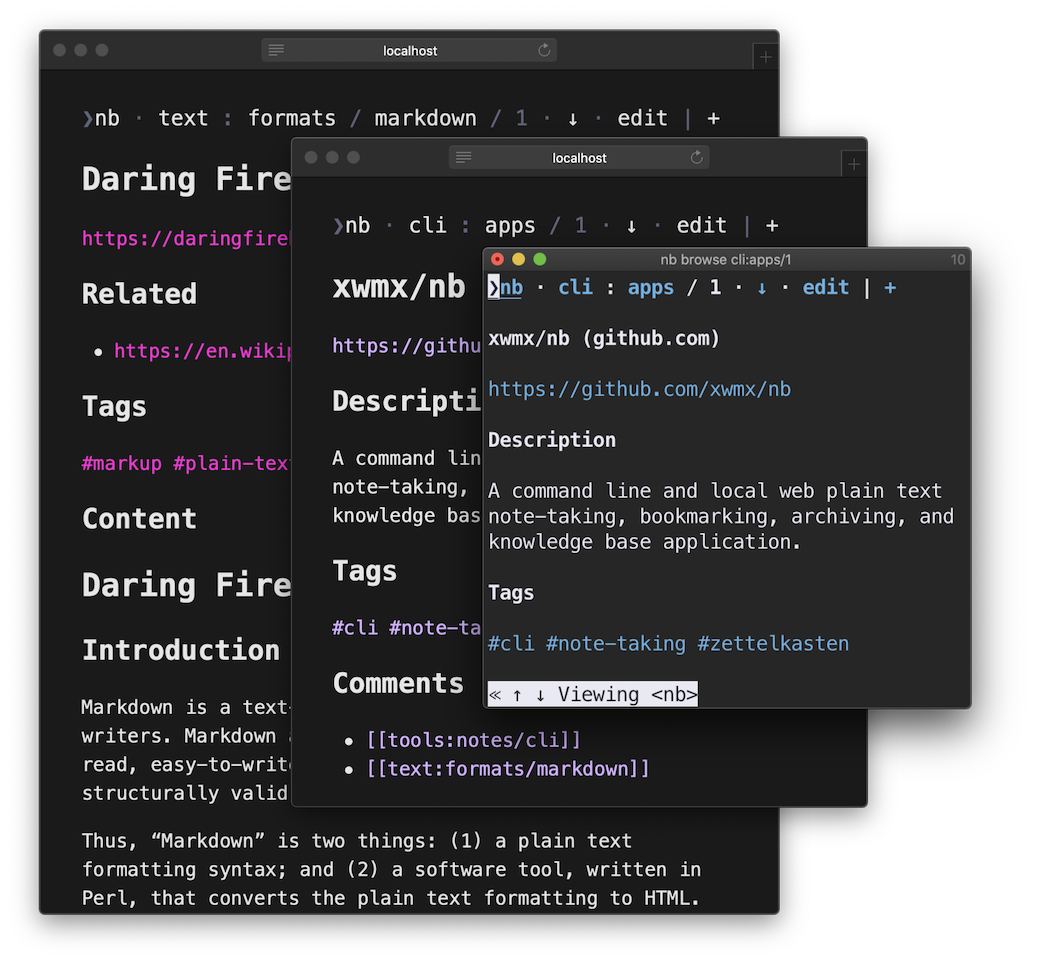Screen dimensions: 1054x975
Task: Click down arrow link in middle window
Action: coord(631,227)
